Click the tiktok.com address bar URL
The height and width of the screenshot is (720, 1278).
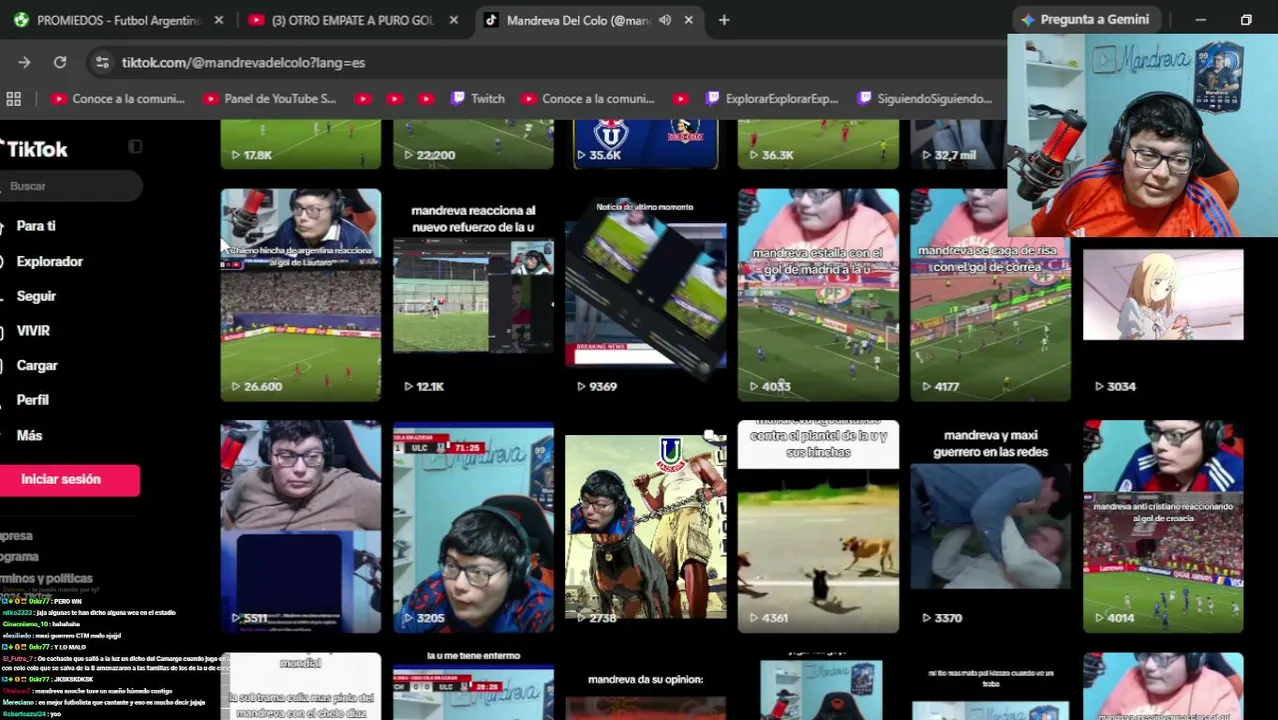pyautogui.click(x=243, y=62)
